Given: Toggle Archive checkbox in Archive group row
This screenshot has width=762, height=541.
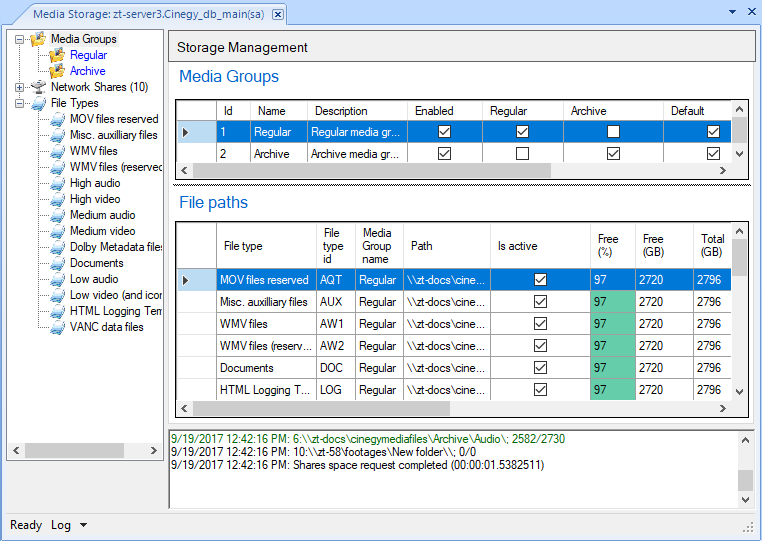Looking at the screenshot, I should click(613, 154).
